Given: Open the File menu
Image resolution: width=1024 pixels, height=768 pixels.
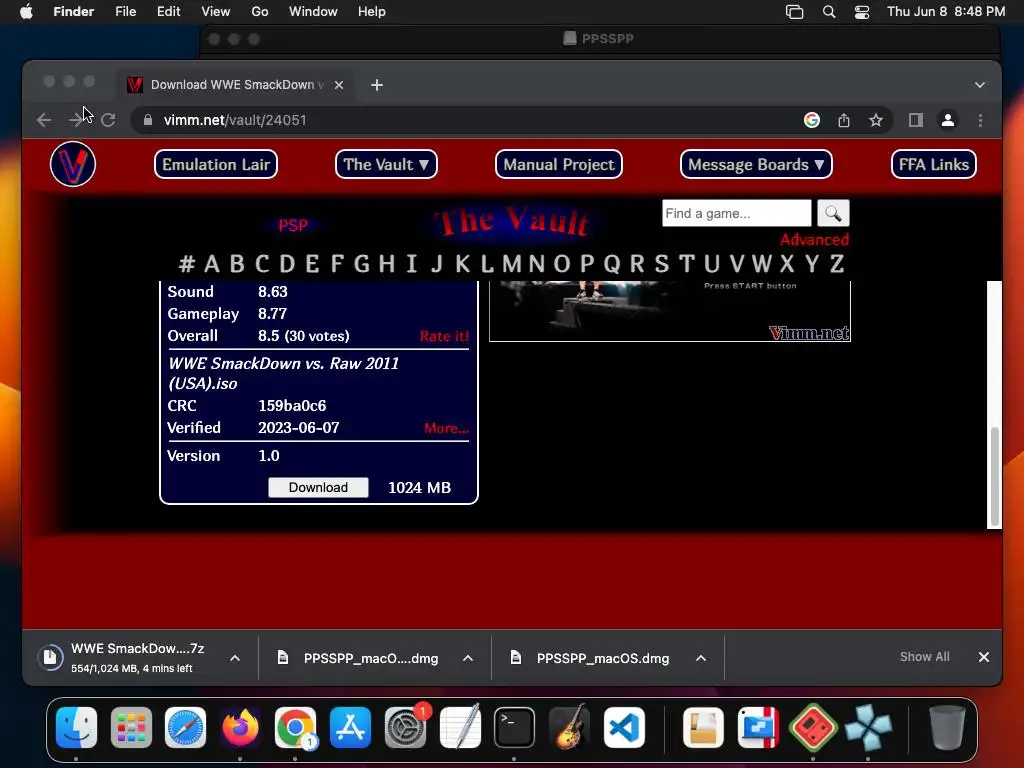Looking at the screenshot, I should [125, 12].
